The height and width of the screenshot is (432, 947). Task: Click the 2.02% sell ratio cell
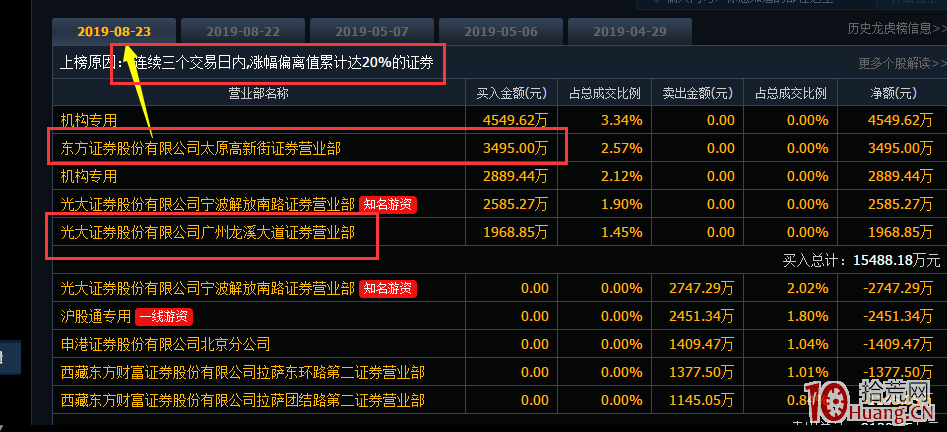tap(807, 288)
